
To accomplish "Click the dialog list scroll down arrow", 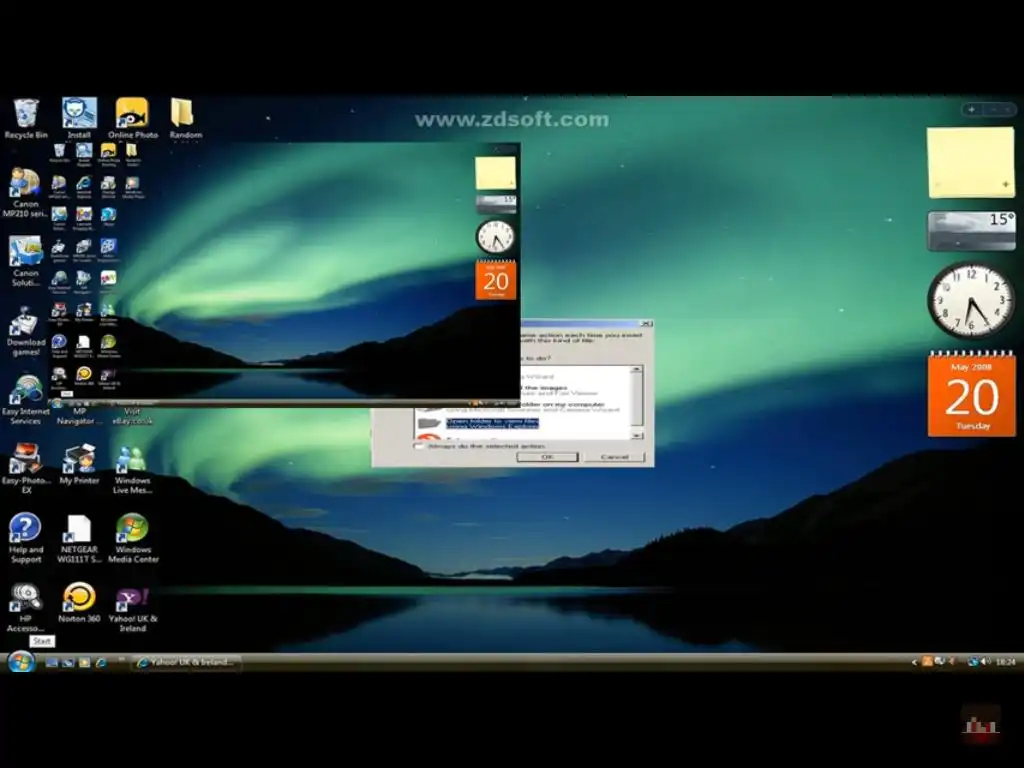I will 637,435.
